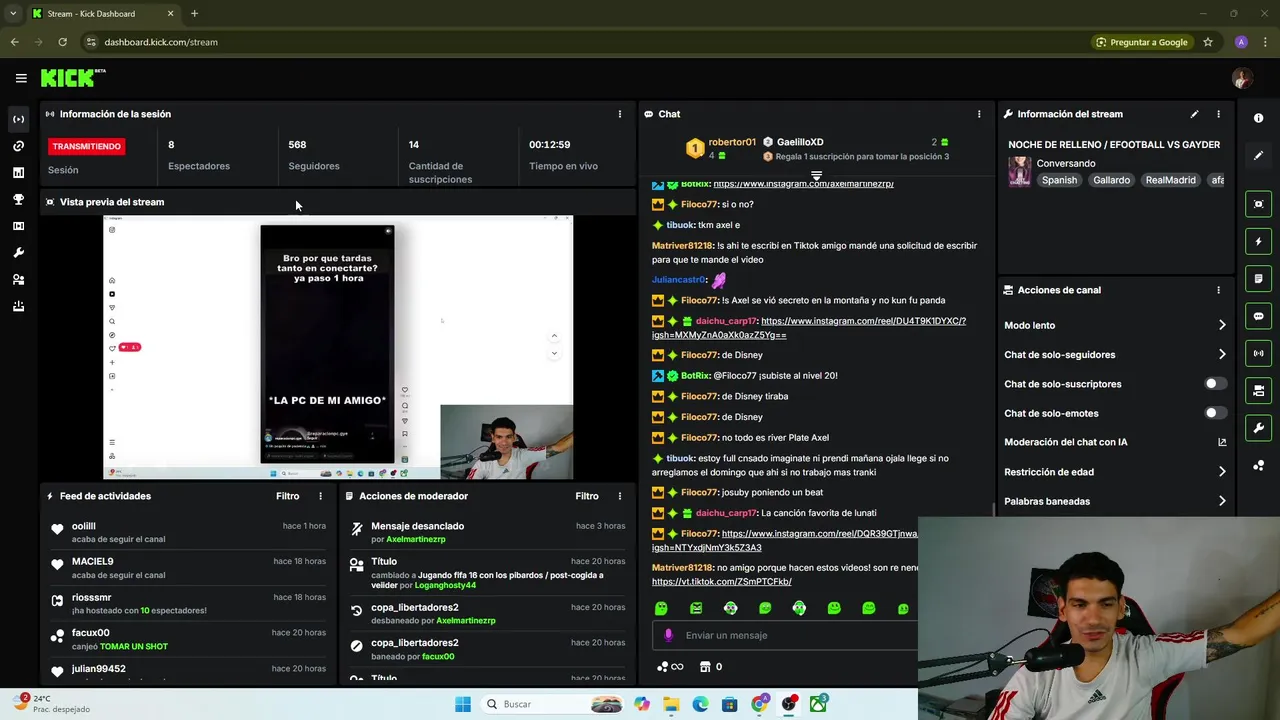The image size is (1280, 720).
Task: Open the trophy achievements icon in the left sidebar
Action: click(18, 200)
